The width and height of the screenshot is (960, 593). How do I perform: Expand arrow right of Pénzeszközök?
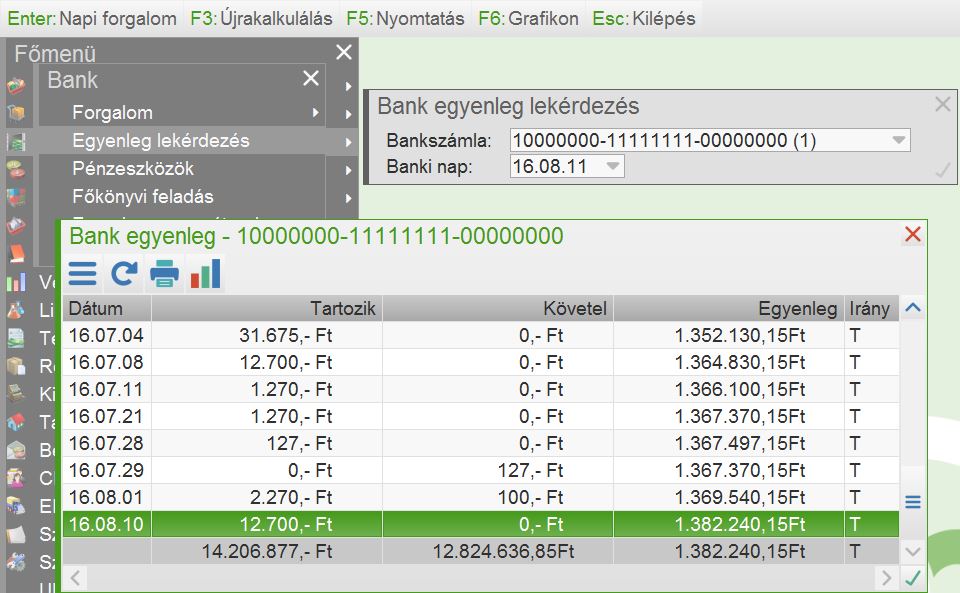[x=348, y=170]
